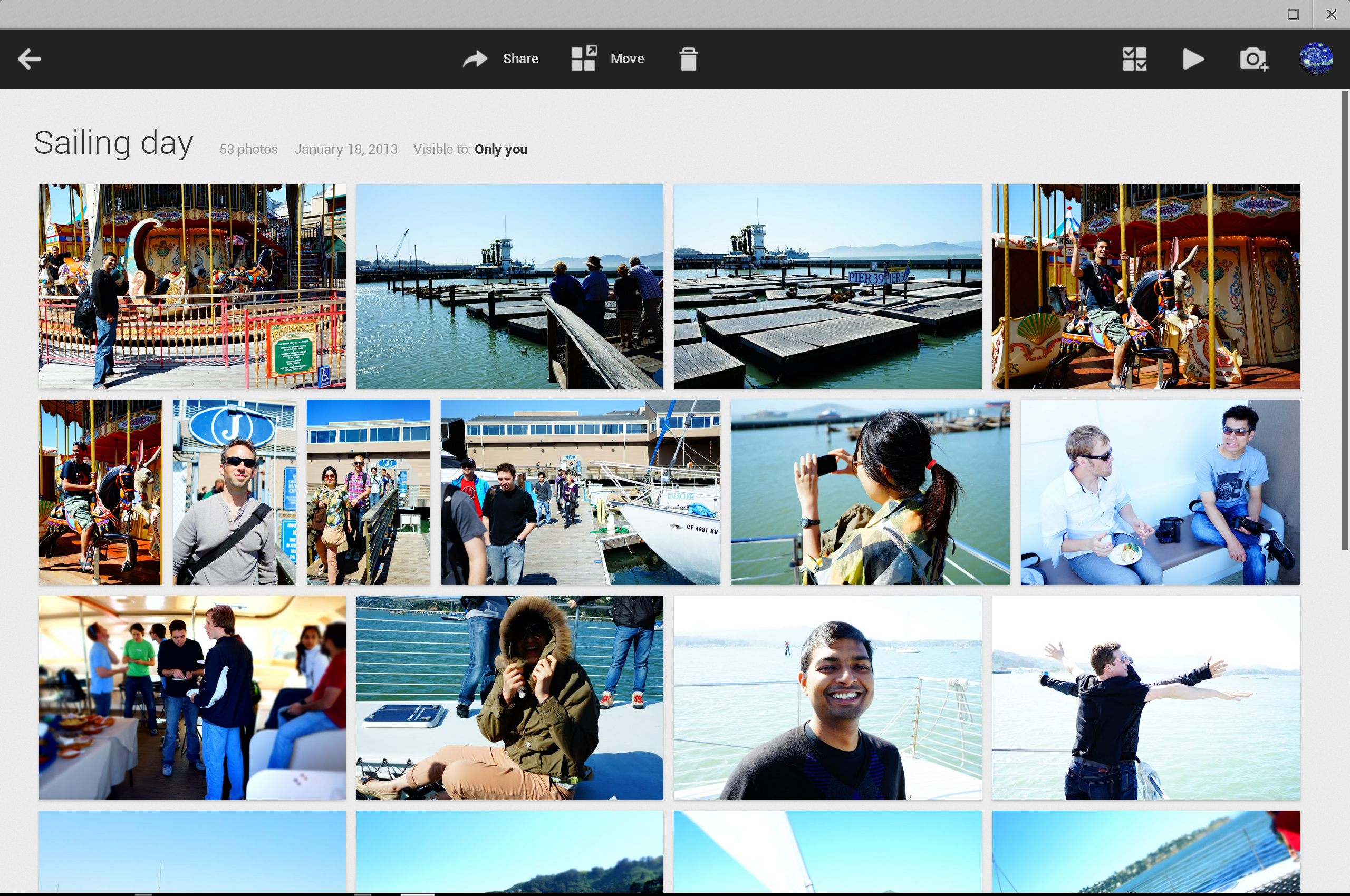Image resolution: width=1350 pixels, height=896 pixels.
Task: Open photo of woman taking phone picture
Action: [870, 492]
